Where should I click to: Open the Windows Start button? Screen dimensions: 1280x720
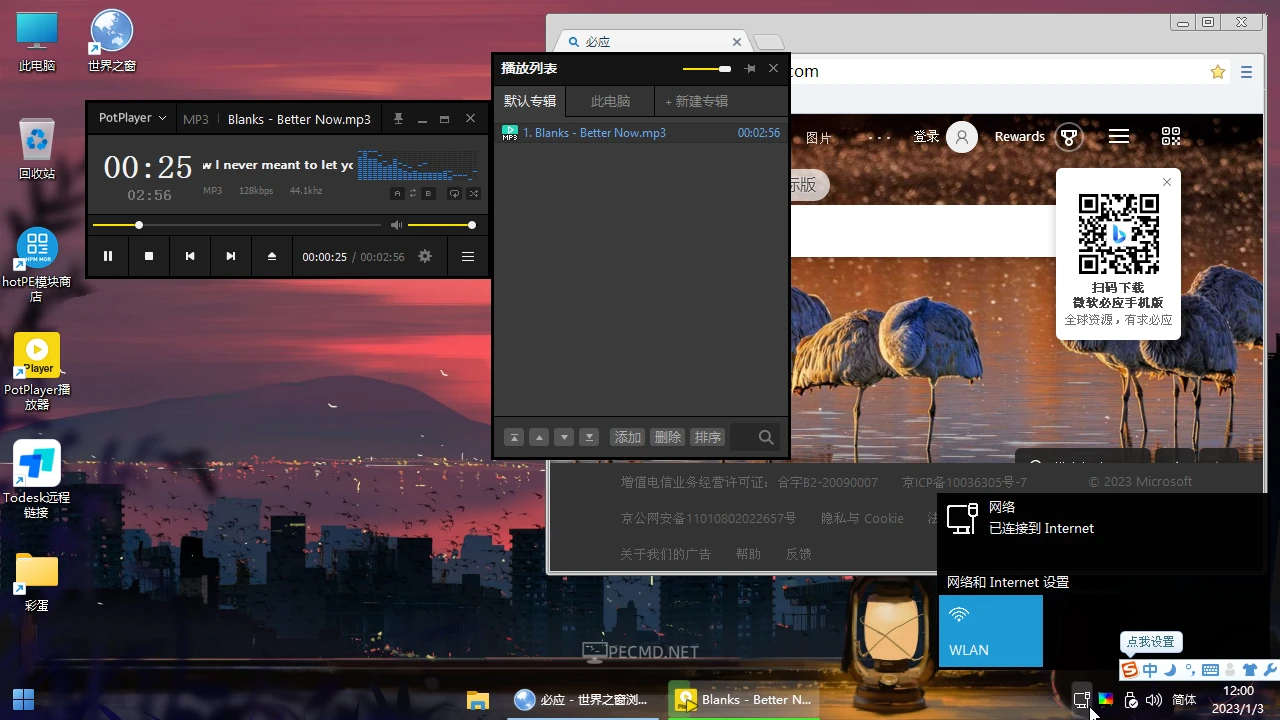pos(23,700)
